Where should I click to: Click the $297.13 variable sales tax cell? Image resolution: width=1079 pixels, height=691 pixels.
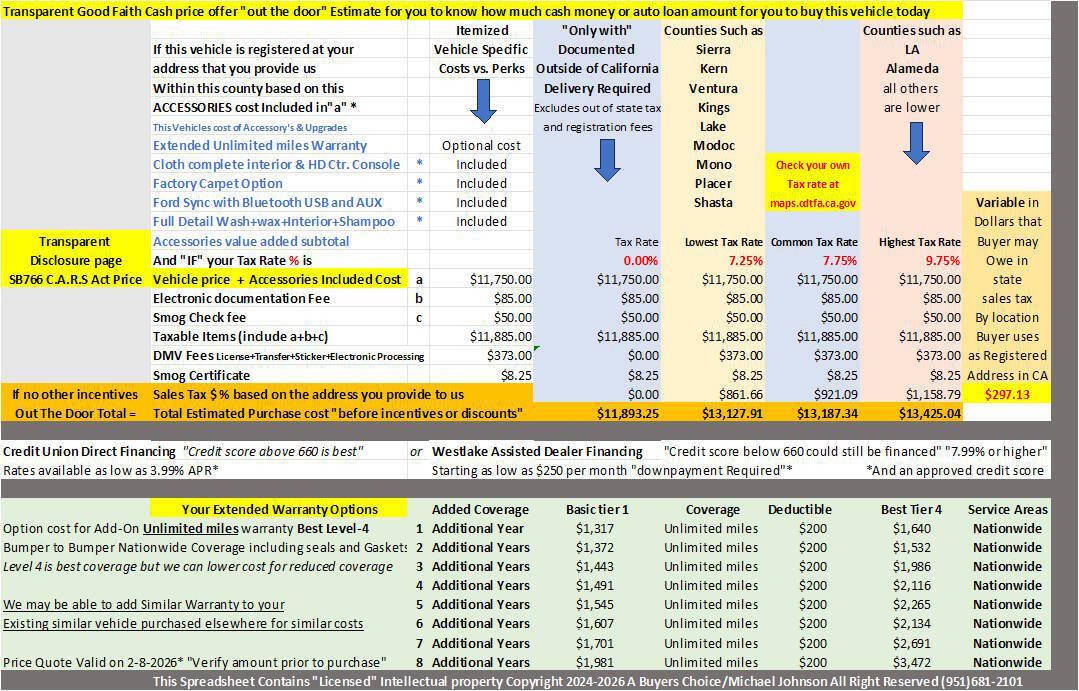[x=1007, y=394]
